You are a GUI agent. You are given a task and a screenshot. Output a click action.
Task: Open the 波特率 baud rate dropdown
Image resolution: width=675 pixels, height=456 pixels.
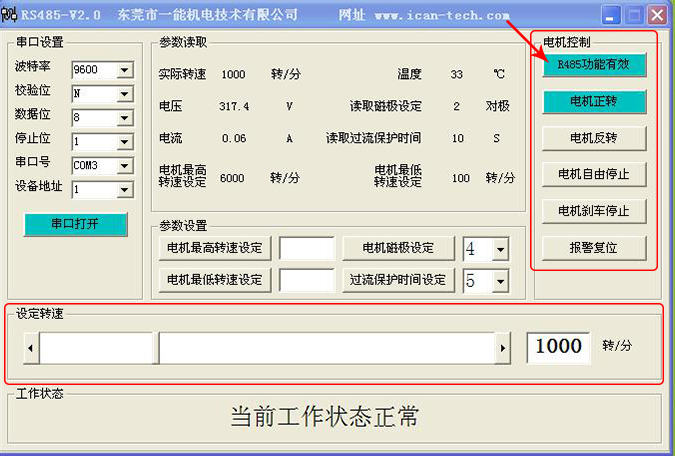124,70
